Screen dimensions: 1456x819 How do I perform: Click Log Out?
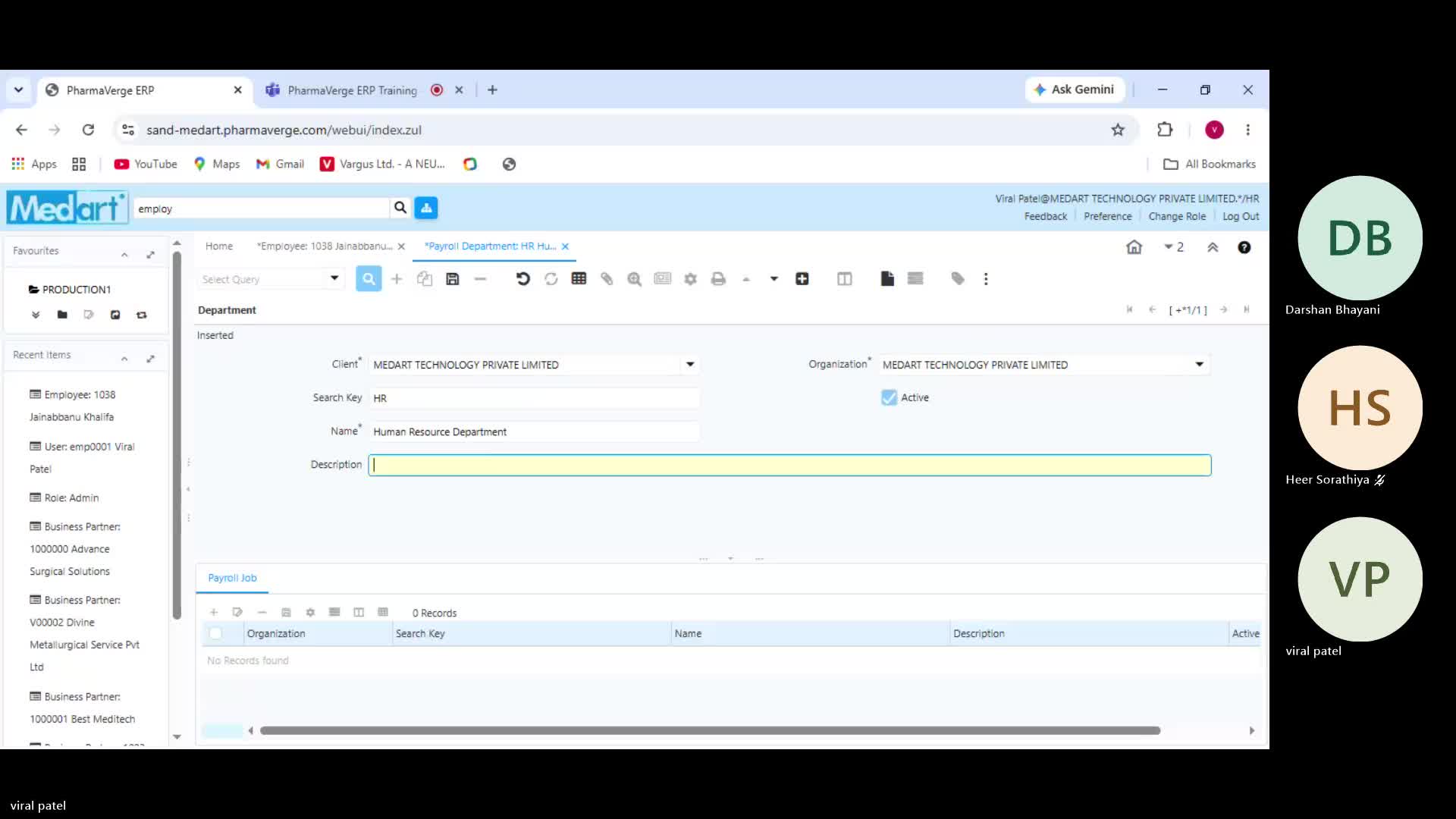pyautogui.click(x=1241, y=216)
